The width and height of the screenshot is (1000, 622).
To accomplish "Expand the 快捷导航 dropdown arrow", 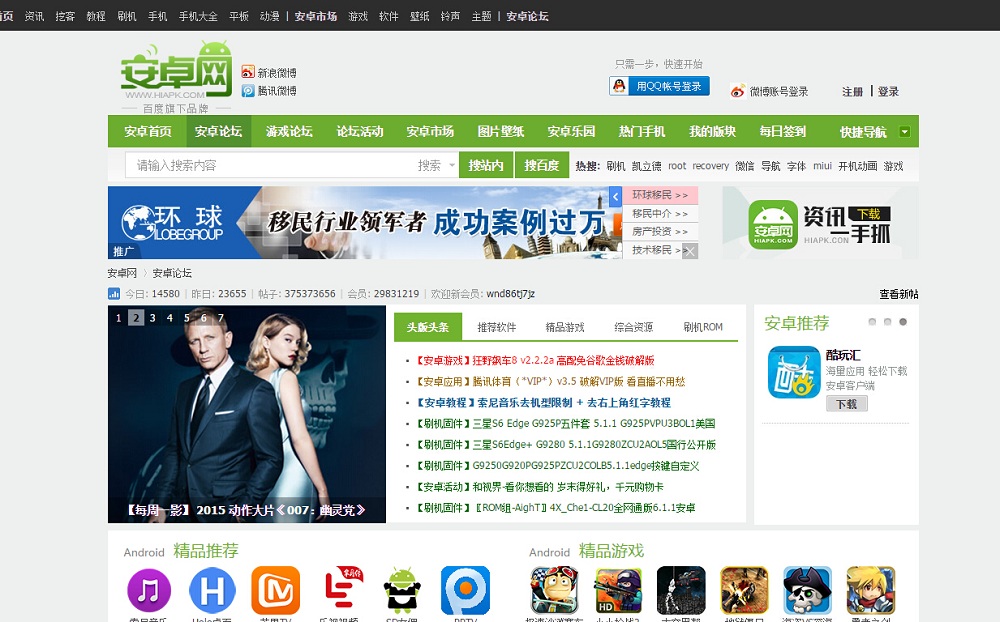I will [x=904, y=132].
